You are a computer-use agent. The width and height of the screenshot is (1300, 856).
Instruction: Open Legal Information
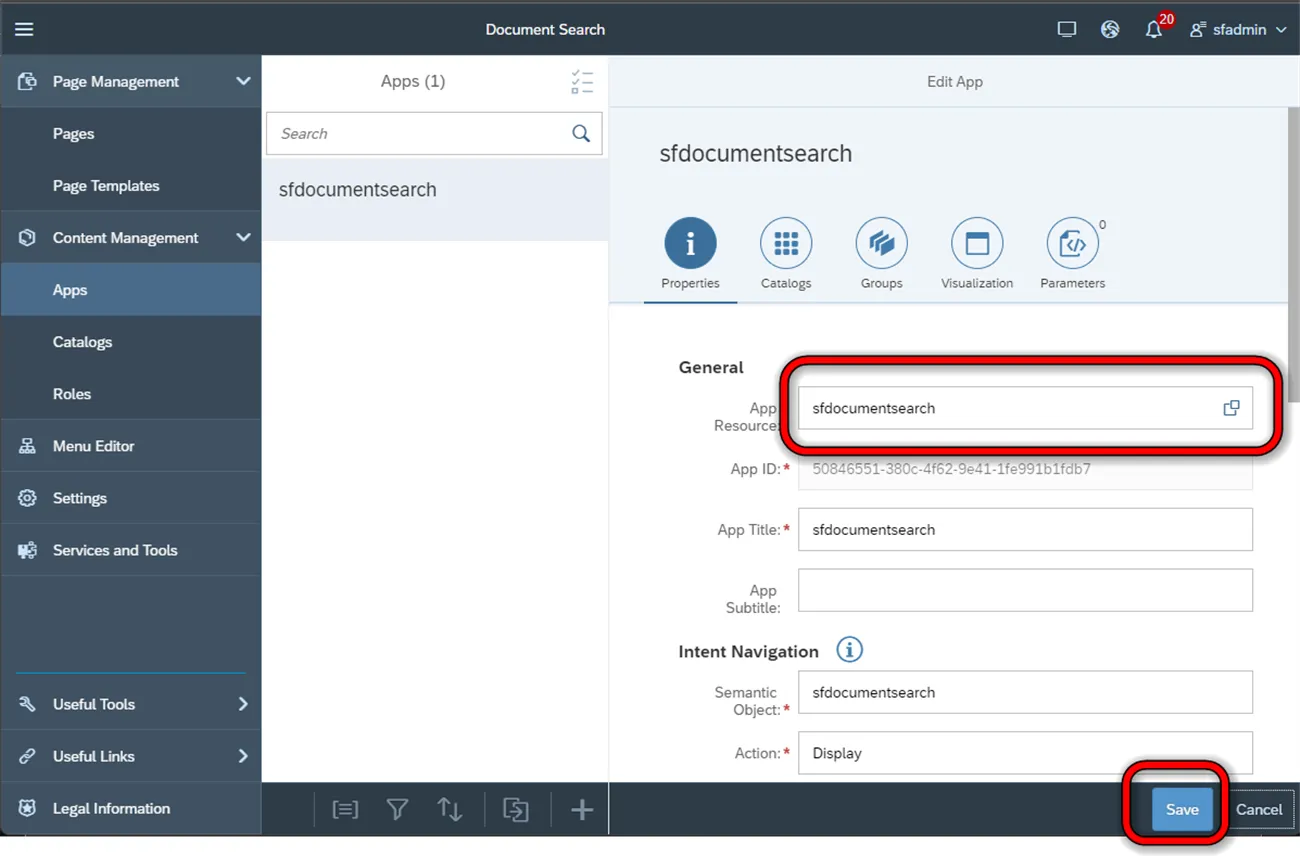click(131, 808)
